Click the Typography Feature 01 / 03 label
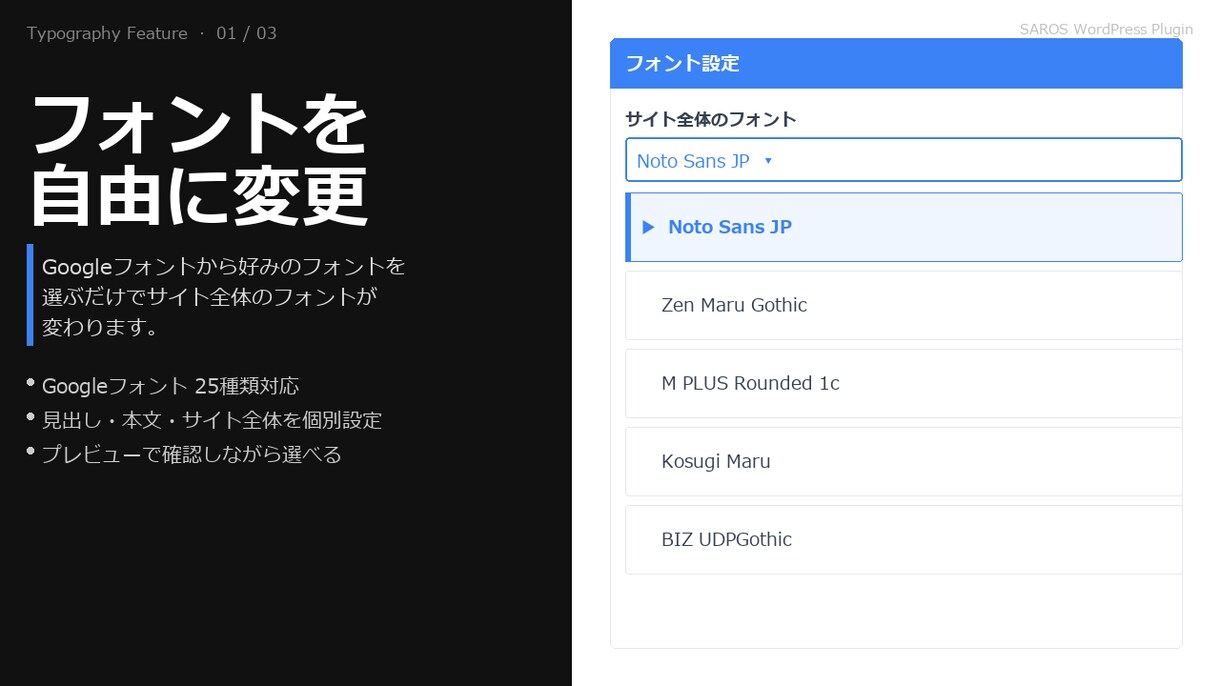Image resolution: width=1220 pixels, height=686 pixels. (x=152, y=33)
